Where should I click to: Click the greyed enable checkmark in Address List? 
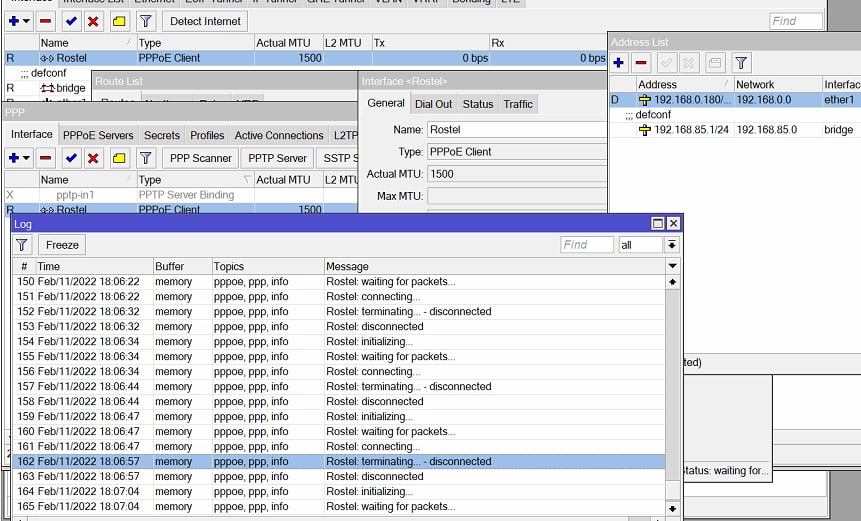click(667, 63)
